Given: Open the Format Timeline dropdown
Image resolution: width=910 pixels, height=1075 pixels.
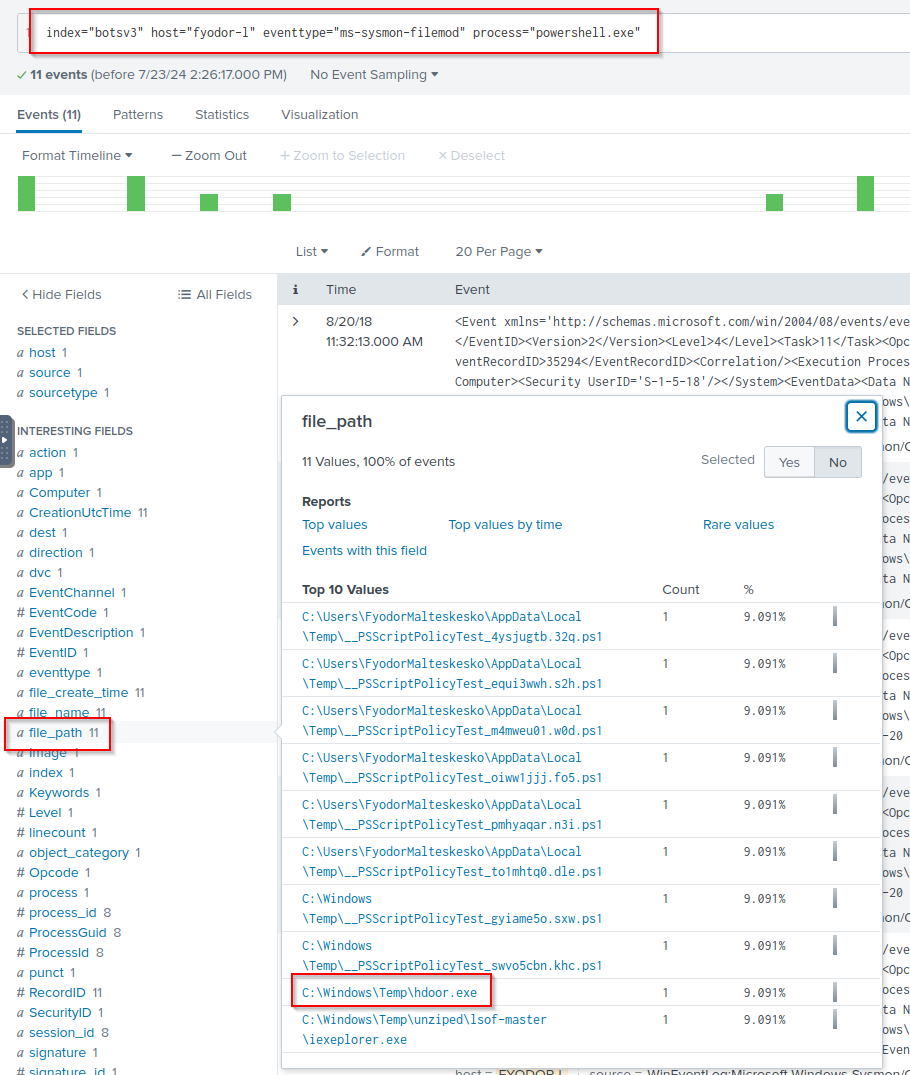Looking at the screenshot, I should pos(77,156).
